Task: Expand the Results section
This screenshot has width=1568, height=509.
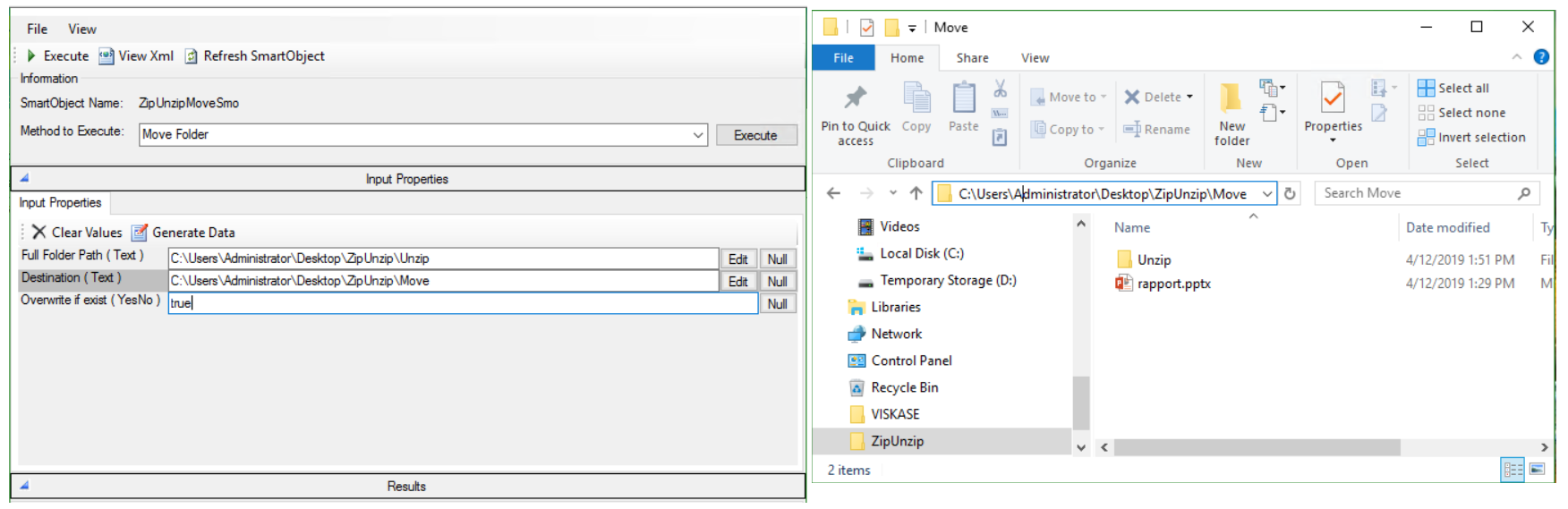Action: point(25,486)
